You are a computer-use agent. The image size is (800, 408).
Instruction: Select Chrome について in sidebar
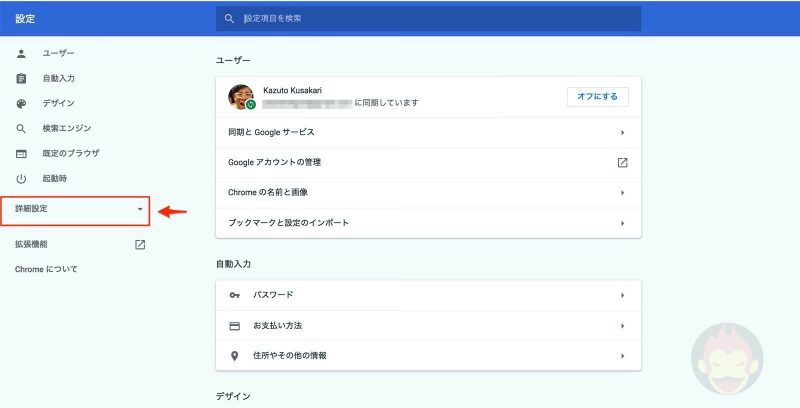[46, 269]
